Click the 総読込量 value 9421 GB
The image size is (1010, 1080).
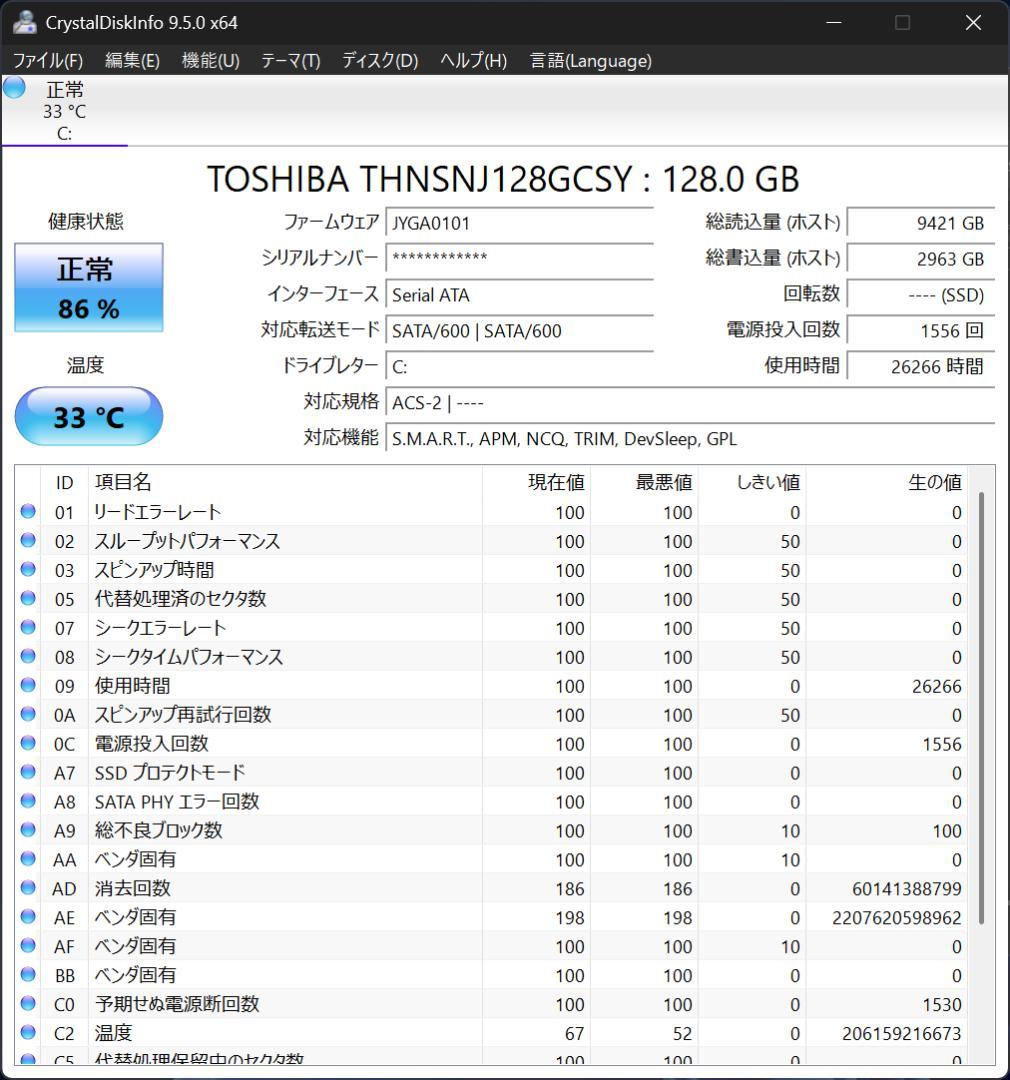920,223
